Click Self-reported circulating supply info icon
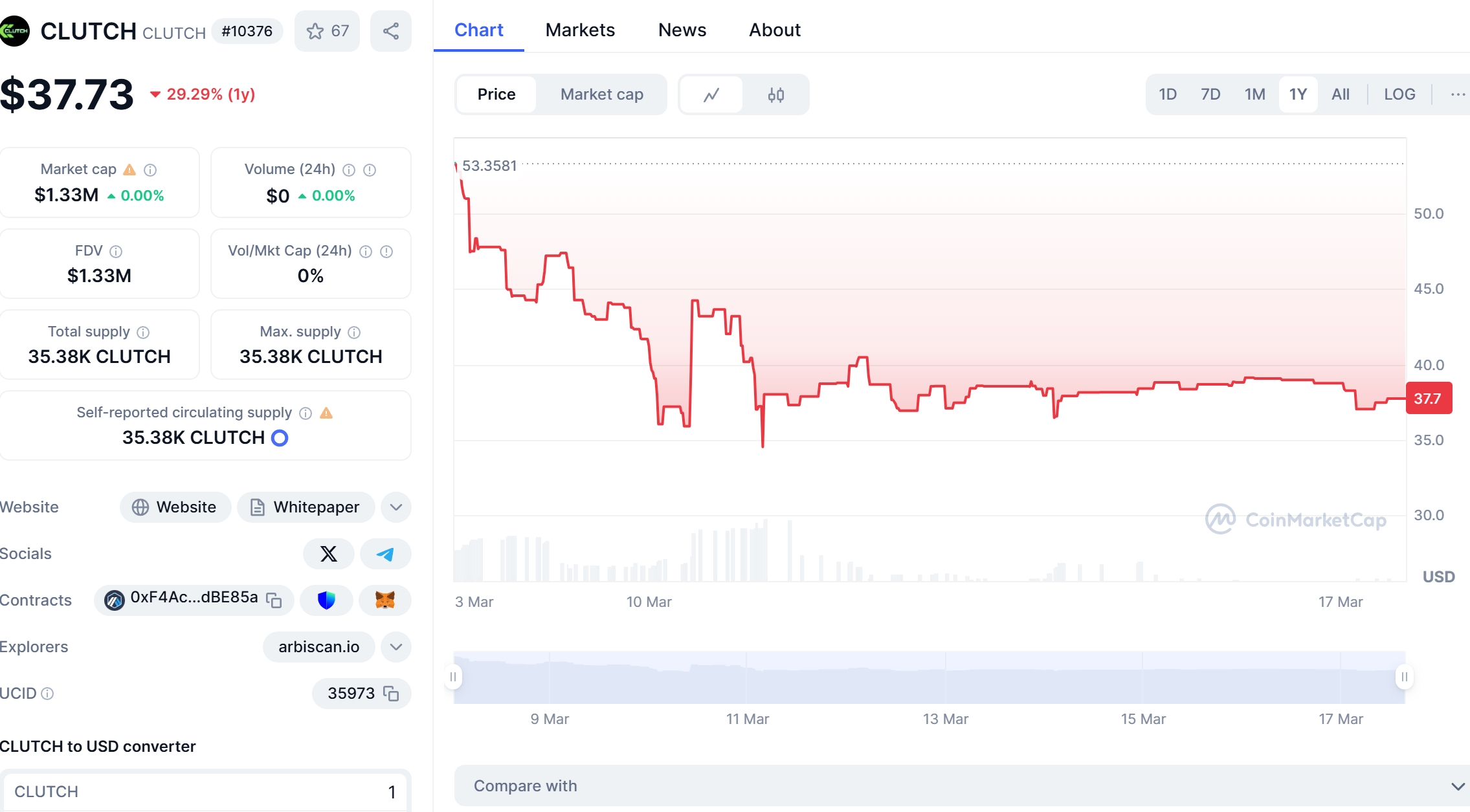The width and height of the screenshot is (1470, 812). coord(306,413)
